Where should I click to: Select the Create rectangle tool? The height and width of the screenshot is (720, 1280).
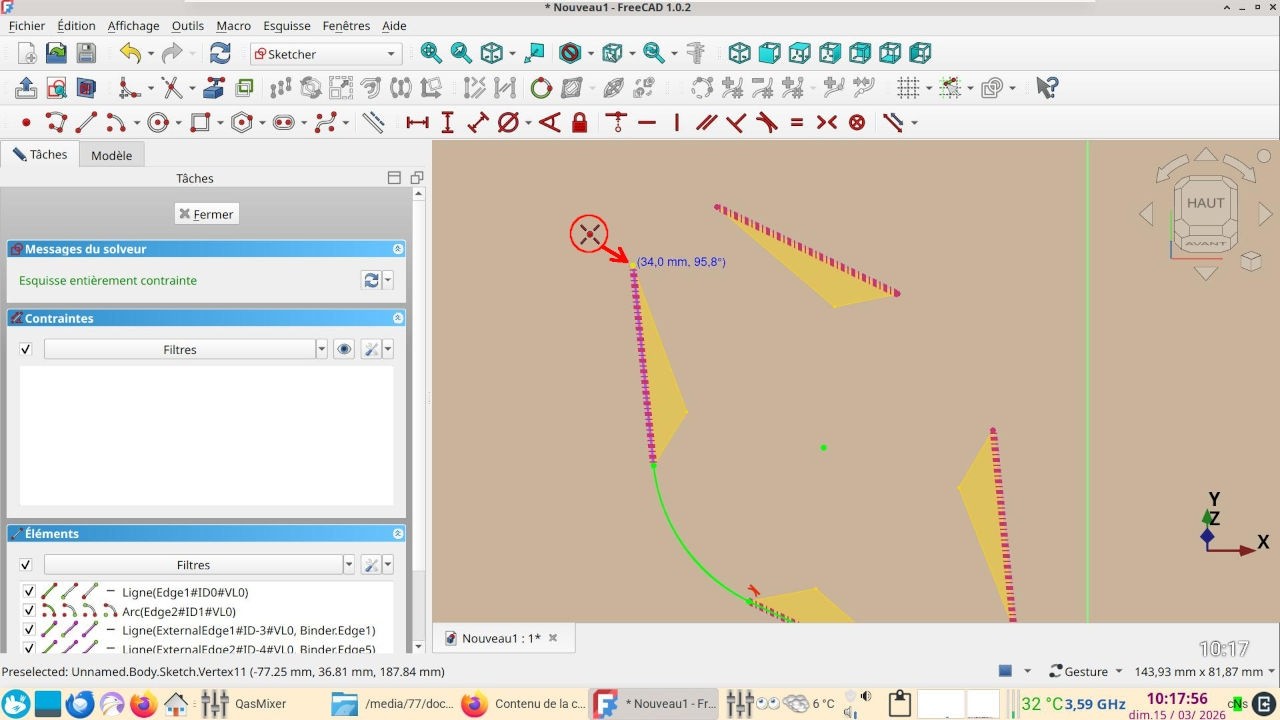[200, 123]
